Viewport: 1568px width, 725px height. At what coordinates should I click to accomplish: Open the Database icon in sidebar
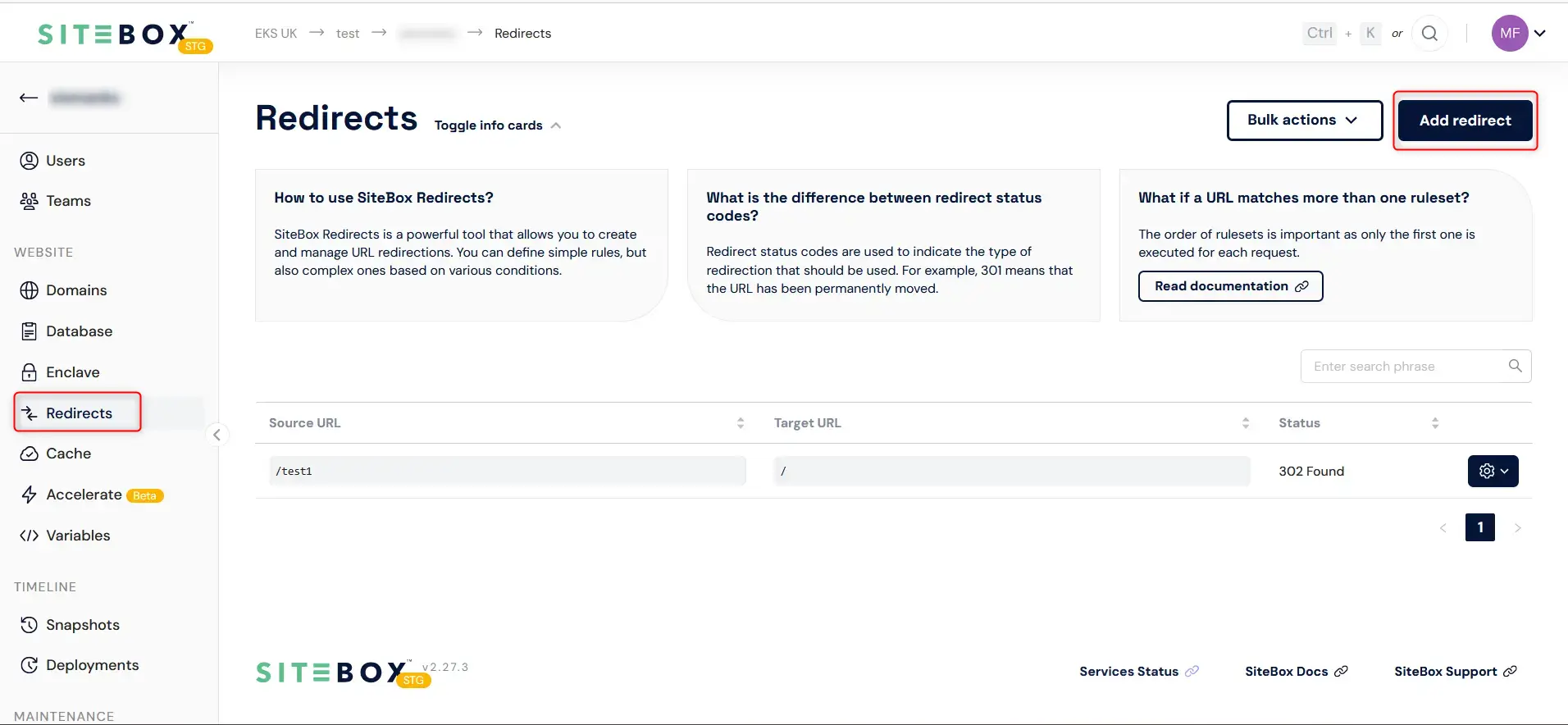point(30,331)
